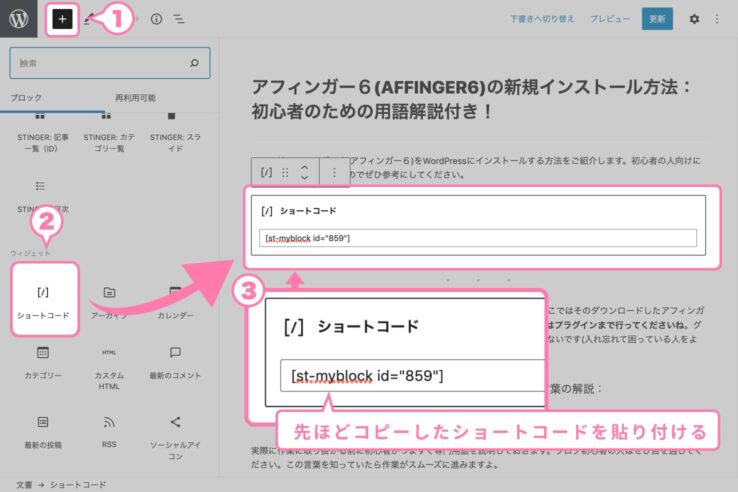Open the document info details icon
The height and width of the screenshot is (492, 738).
[156, 19]
